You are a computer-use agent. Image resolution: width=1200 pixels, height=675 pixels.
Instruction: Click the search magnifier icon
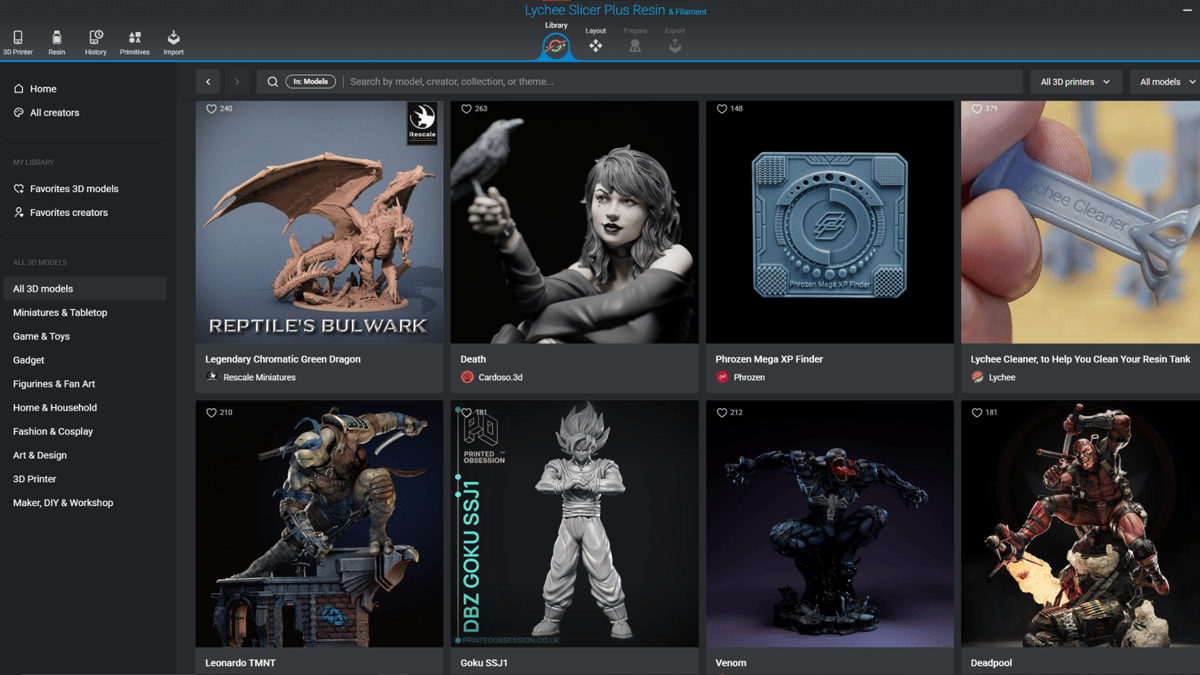(x=272, y=82)
